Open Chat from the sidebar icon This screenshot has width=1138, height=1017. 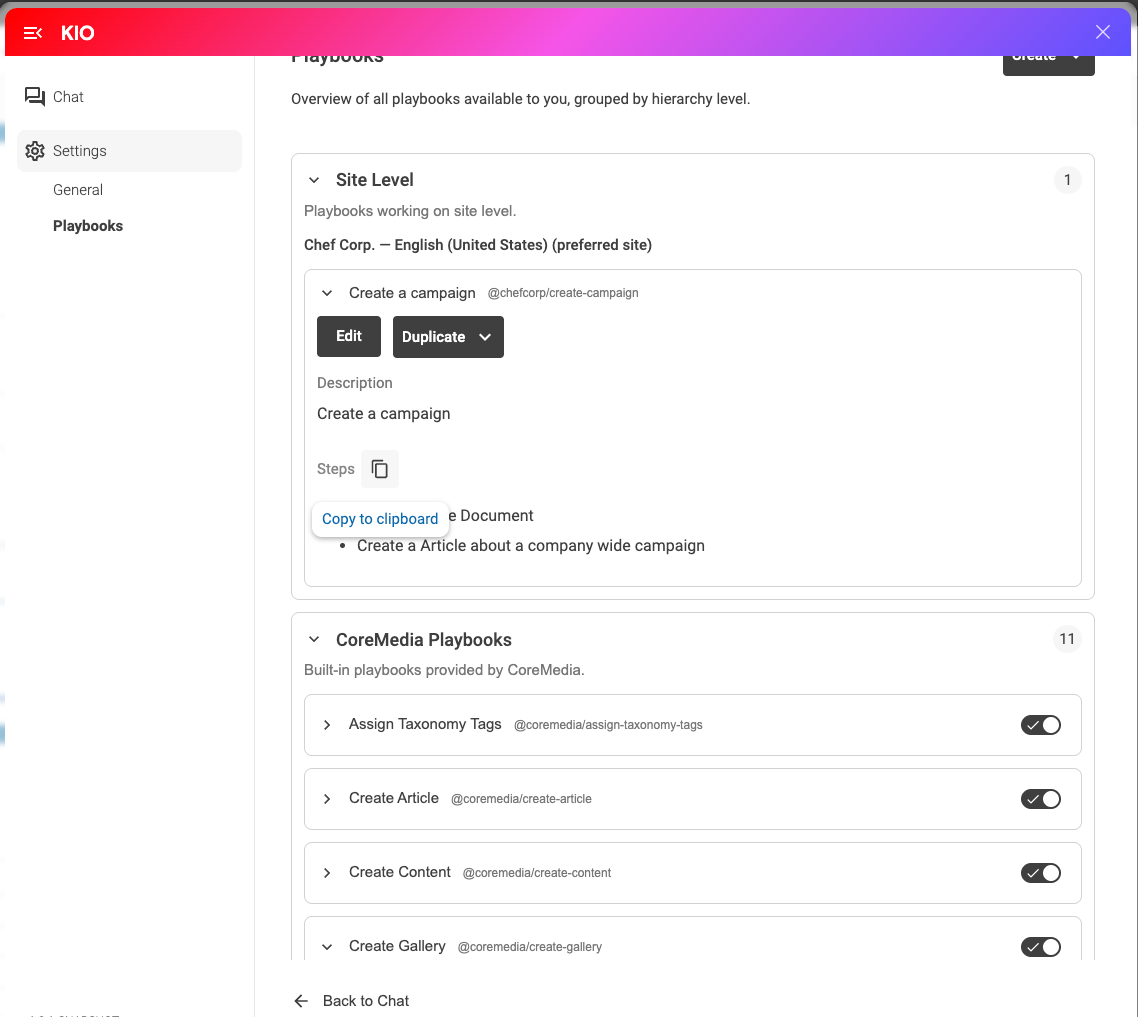pos(34,97)
